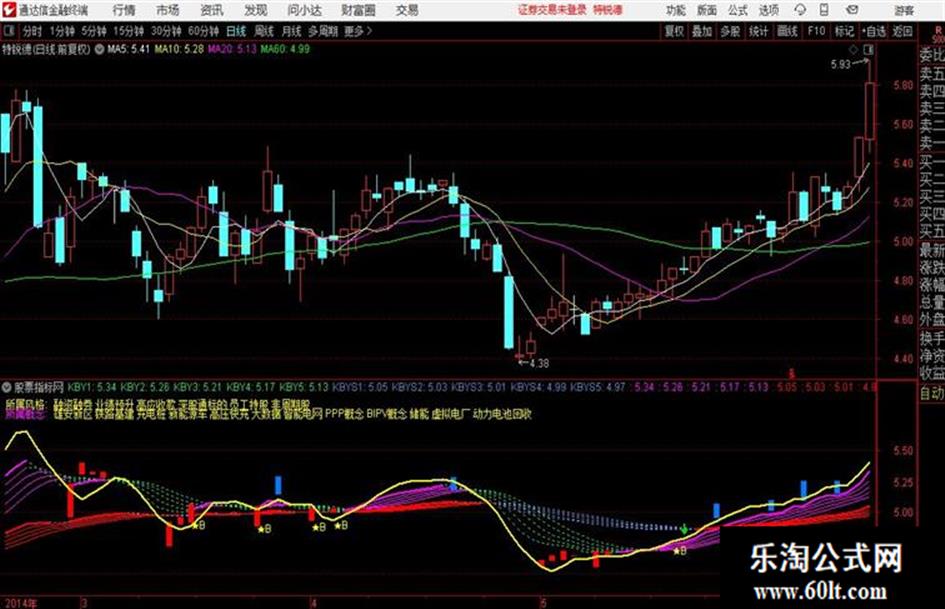Image resolution: width=945 pixels, height=609 pixels.
Task: Click the 证券交易未登录 login link
Action: 552,10
